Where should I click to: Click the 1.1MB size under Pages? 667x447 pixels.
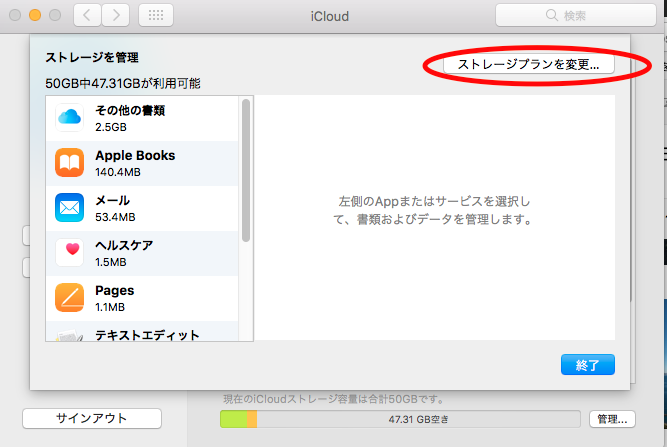pos(110,307)
